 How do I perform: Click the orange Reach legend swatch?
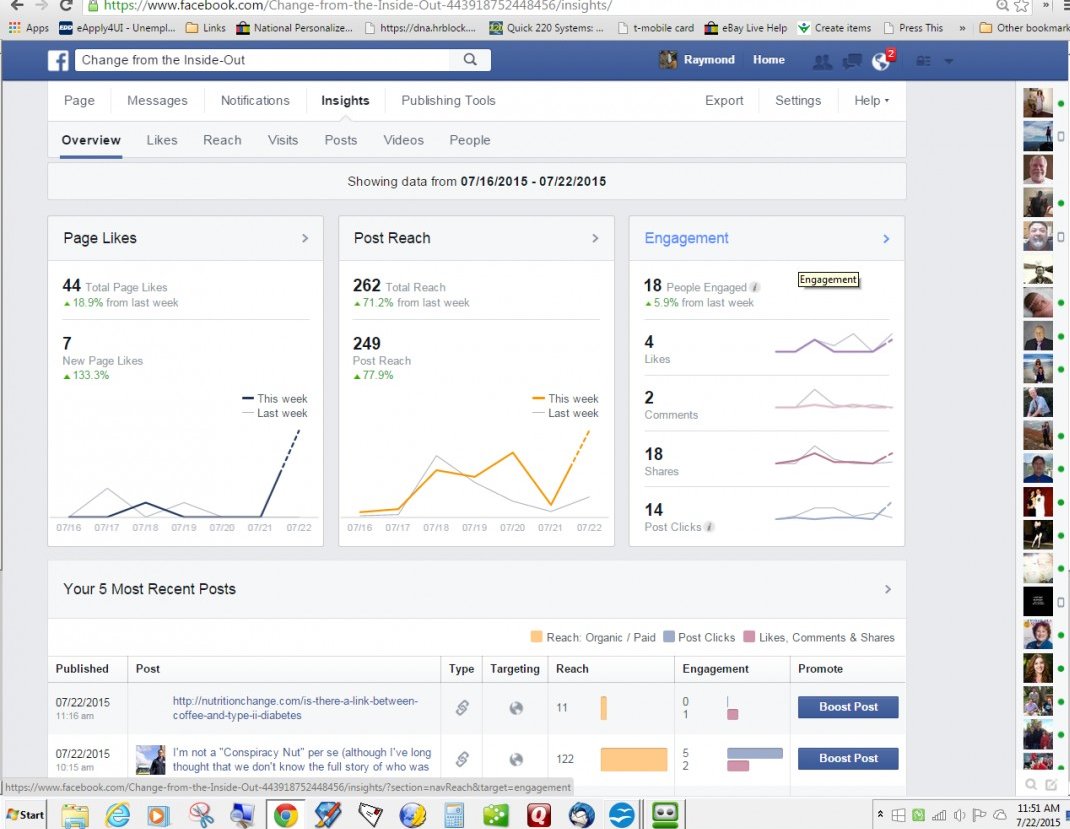pyautogui.click(x=536, y=637)
